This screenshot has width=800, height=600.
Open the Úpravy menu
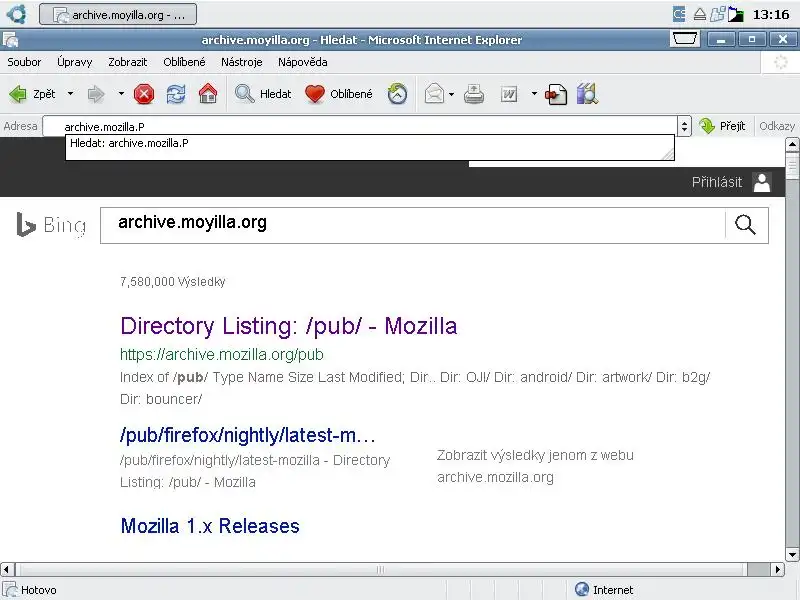(x=74, y=62)
